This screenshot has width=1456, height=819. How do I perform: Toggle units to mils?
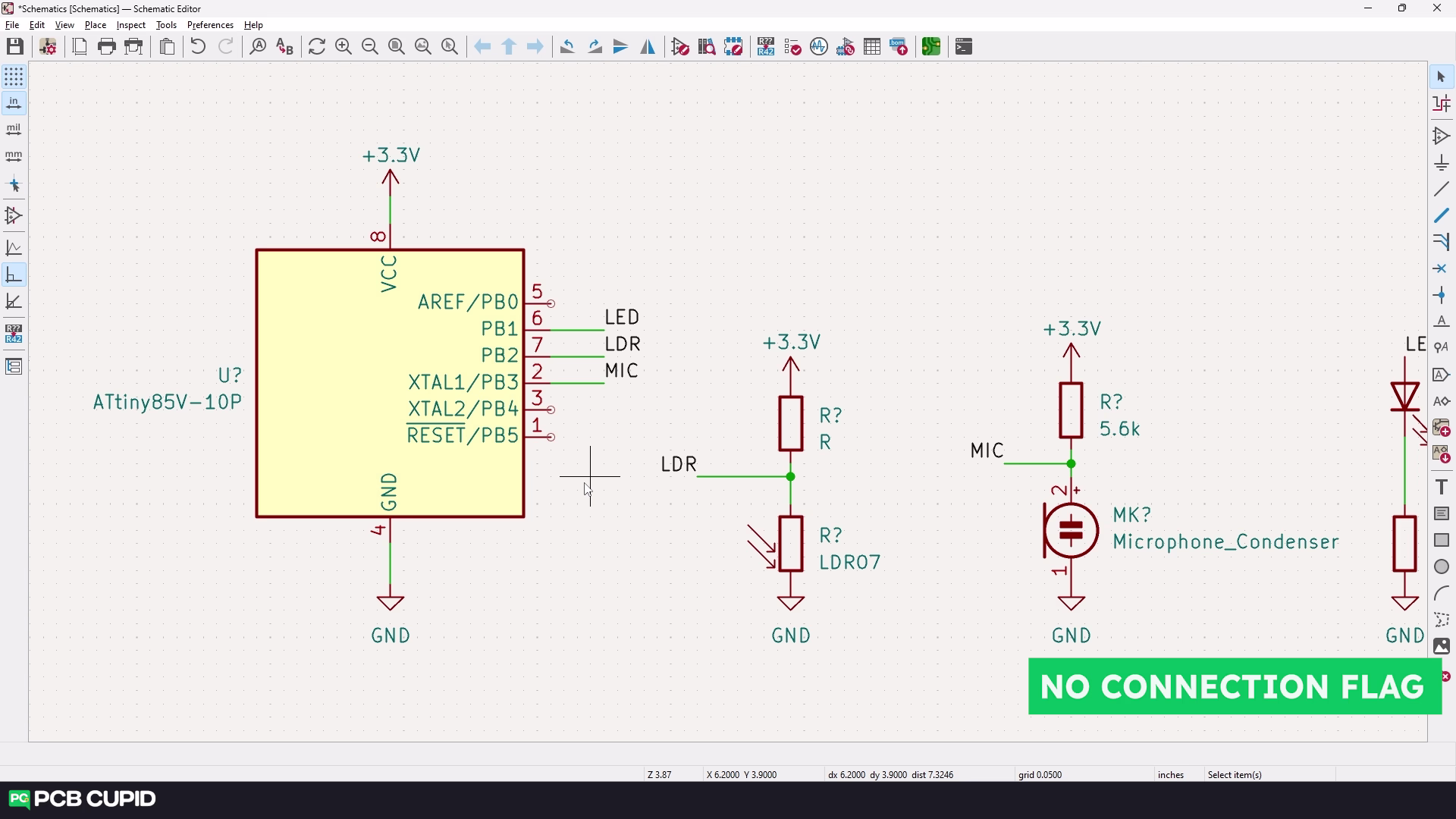pyautogui.click(x=14, y=130)
